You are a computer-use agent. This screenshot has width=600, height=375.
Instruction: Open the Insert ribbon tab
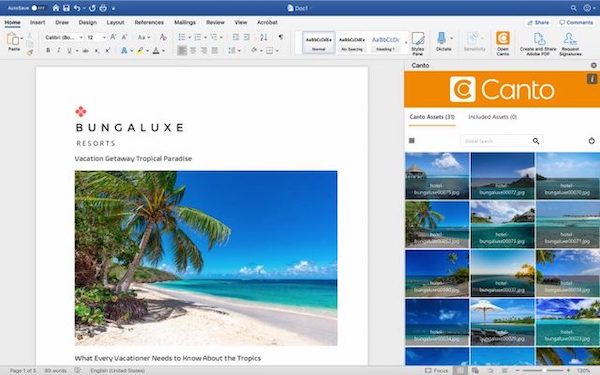coord(38,23)
